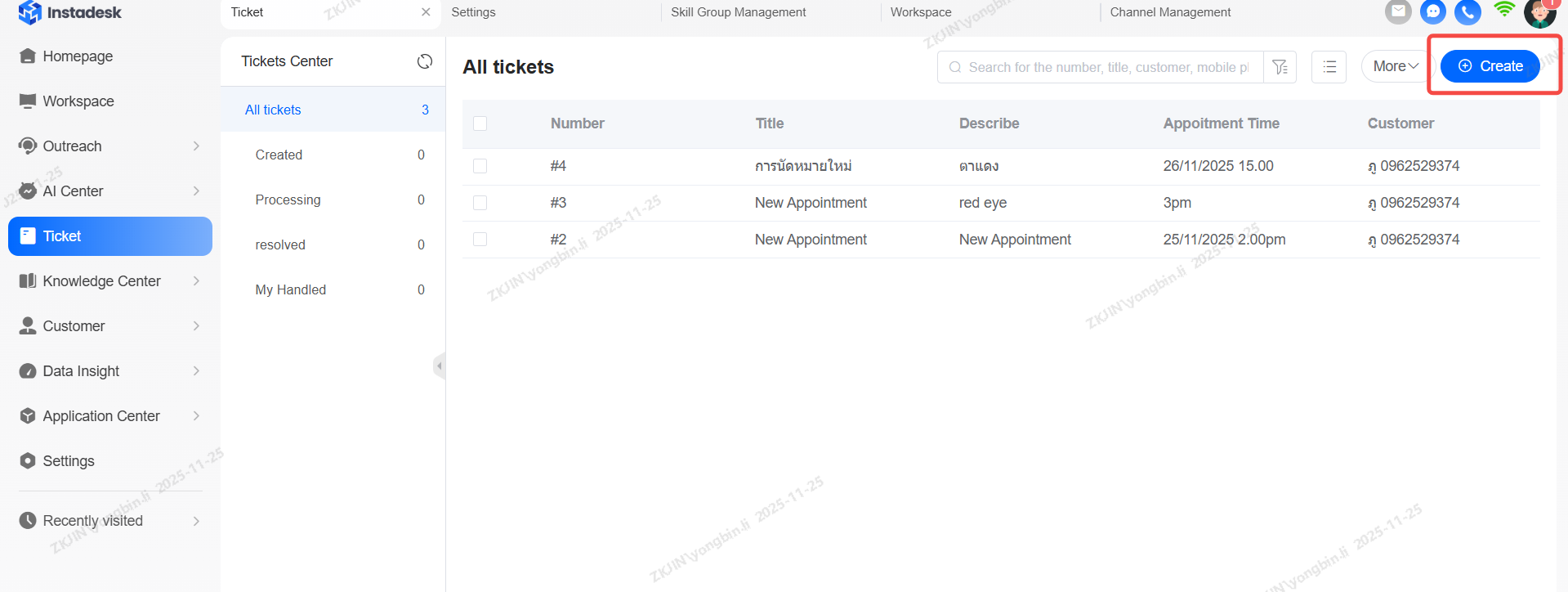Open the mail icon in top bar
Viewport: 1568px width, 592px height.
pyautogui.click(x=1398, y=11)
